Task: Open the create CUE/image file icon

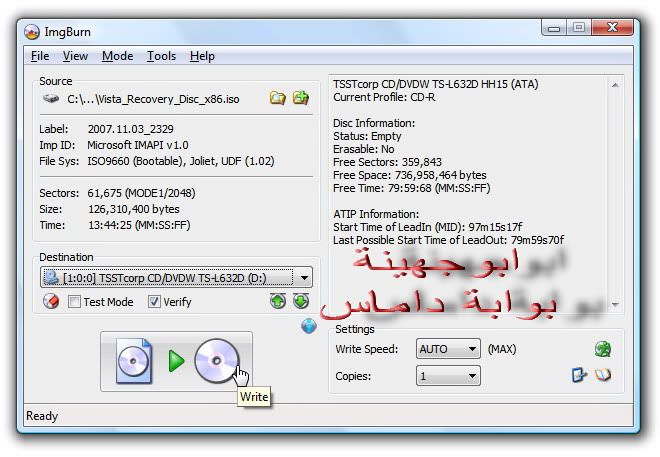Action: 301,98
